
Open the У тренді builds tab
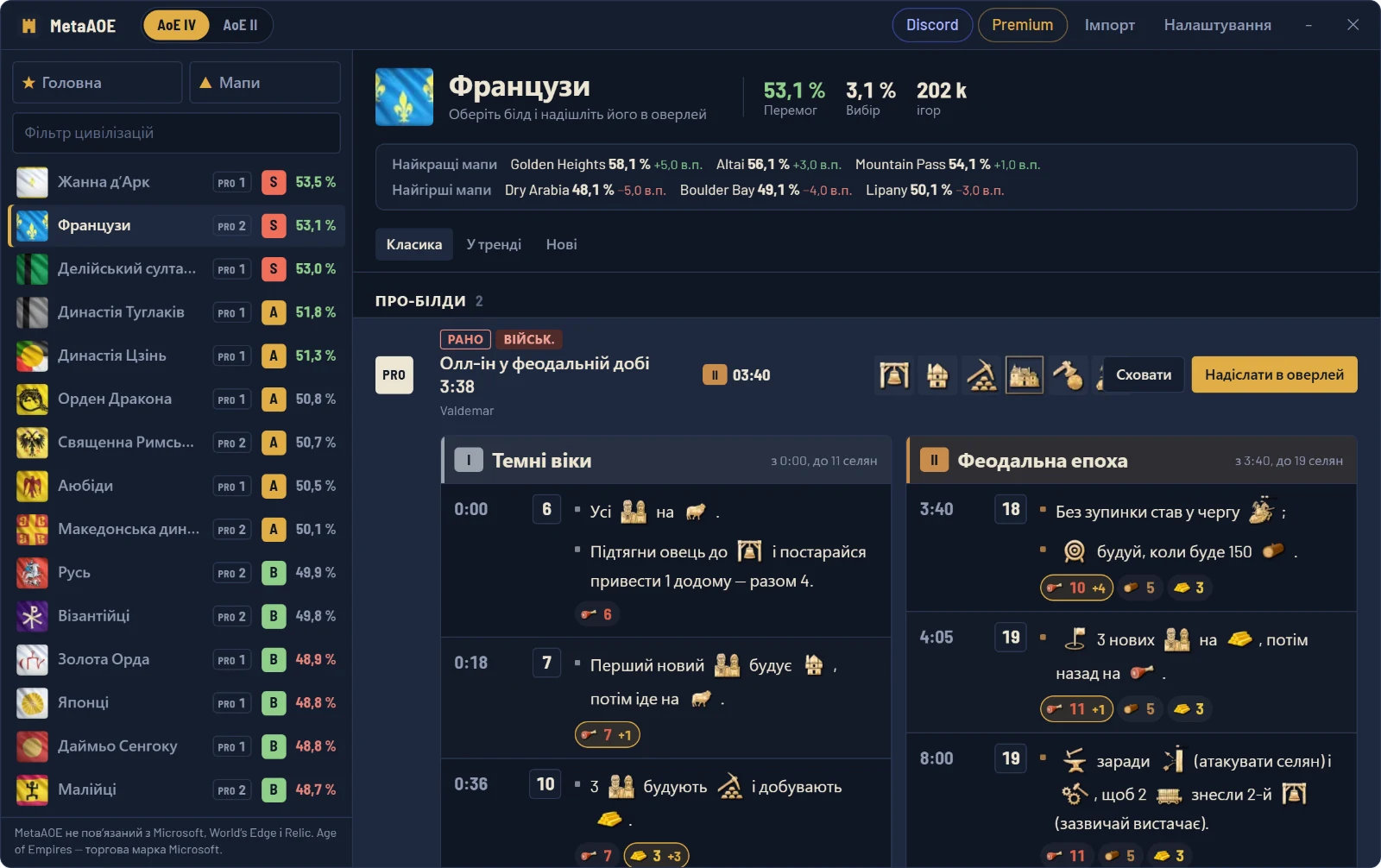494,244
